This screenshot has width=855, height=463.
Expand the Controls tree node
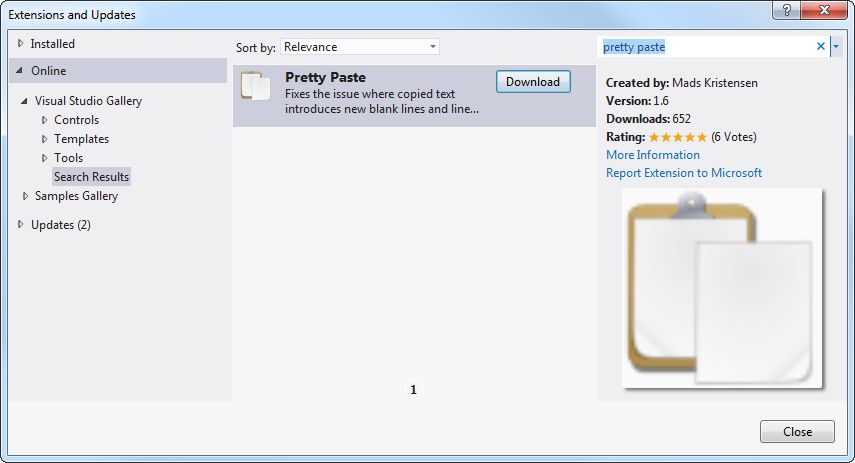(x=45, y=120)
